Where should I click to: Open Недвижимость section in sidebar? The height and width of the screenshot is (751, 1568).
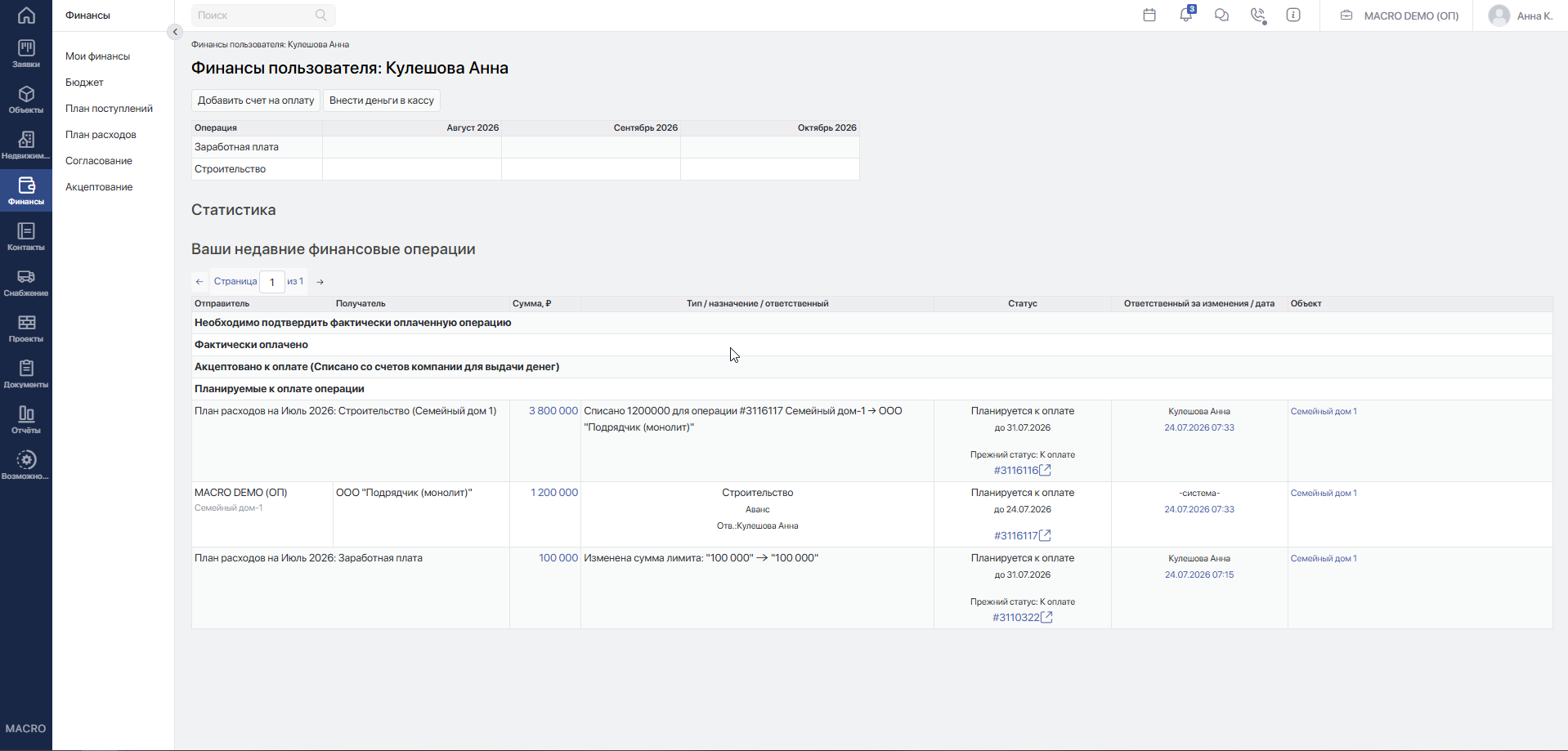pyautogui.click(x=26, y=145)
